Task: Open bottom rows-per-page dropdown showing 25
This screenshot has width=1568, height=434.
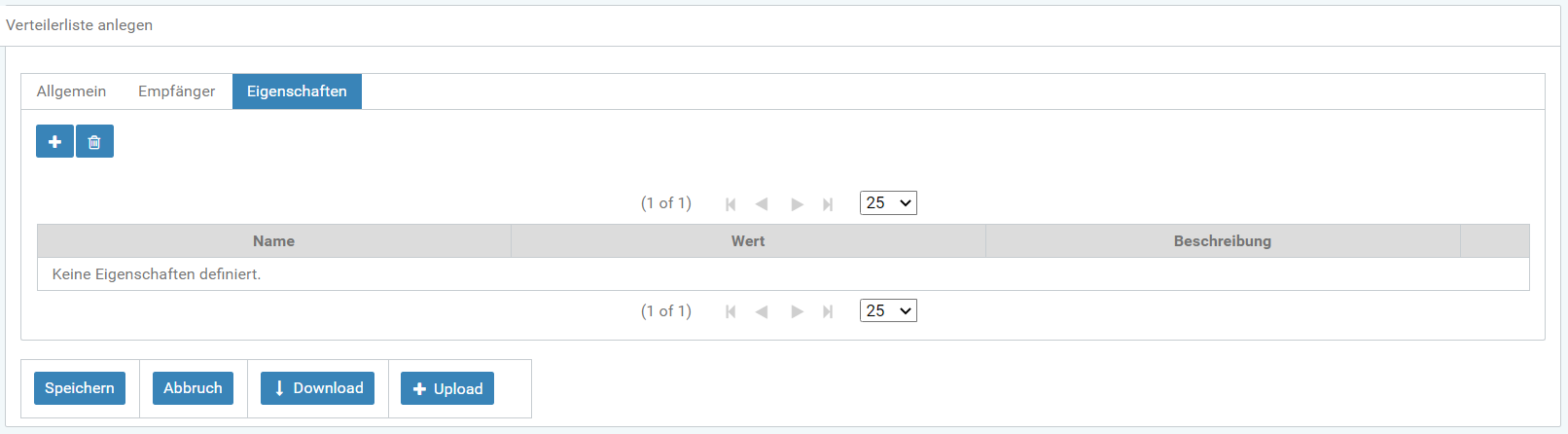Action: 888,311
